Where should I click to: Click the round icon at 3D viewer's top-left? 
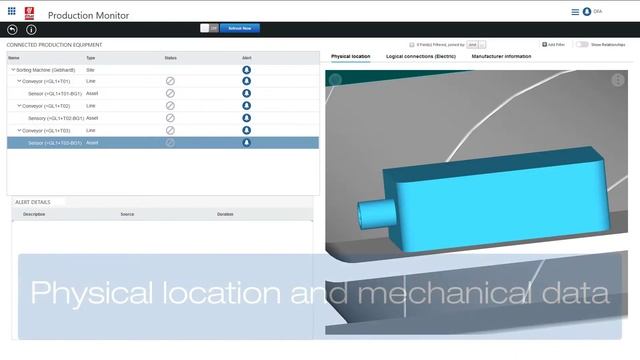(335, 80)
